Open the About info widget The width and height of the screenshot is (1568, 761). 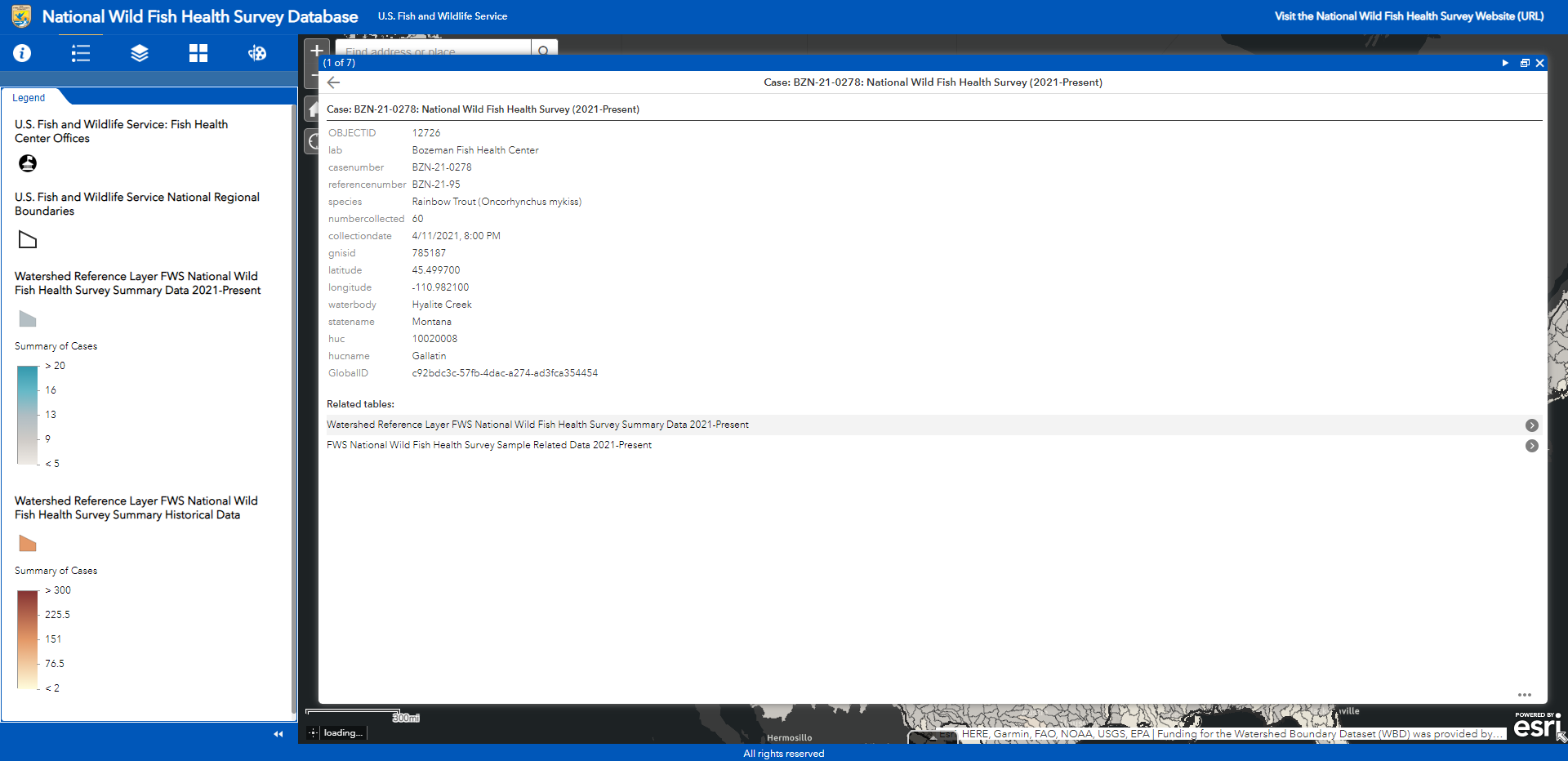[x=22, y=53]
